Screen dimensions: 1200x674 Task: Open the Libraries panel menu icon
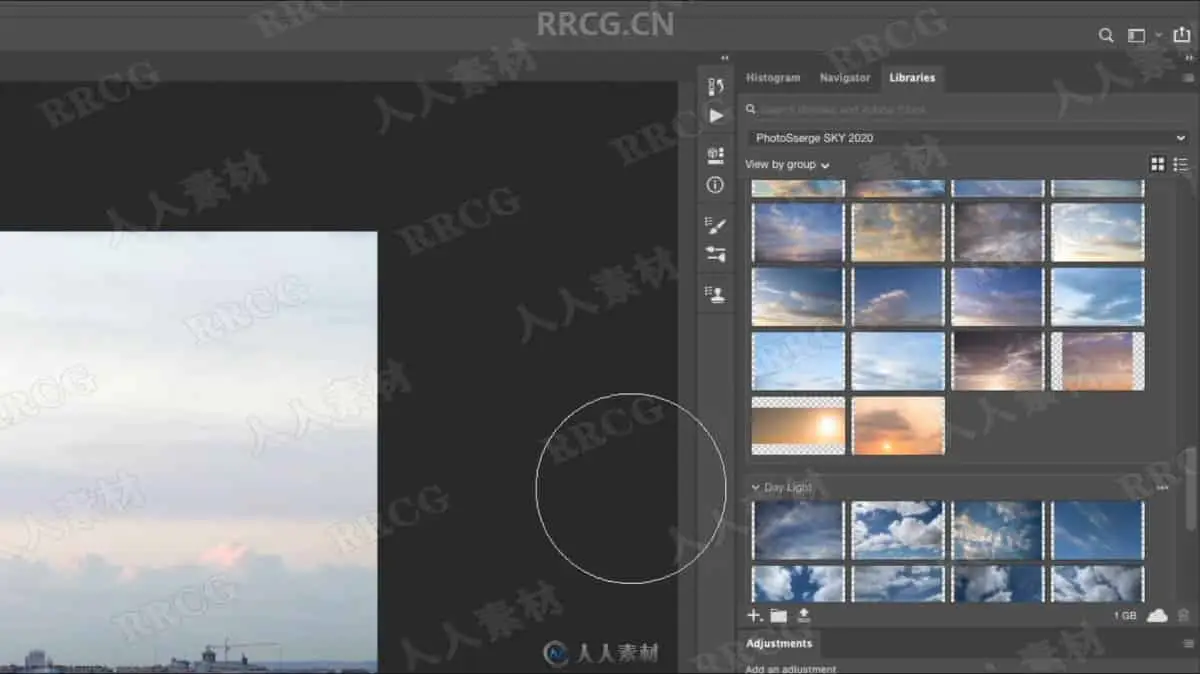coord(1188,78)
